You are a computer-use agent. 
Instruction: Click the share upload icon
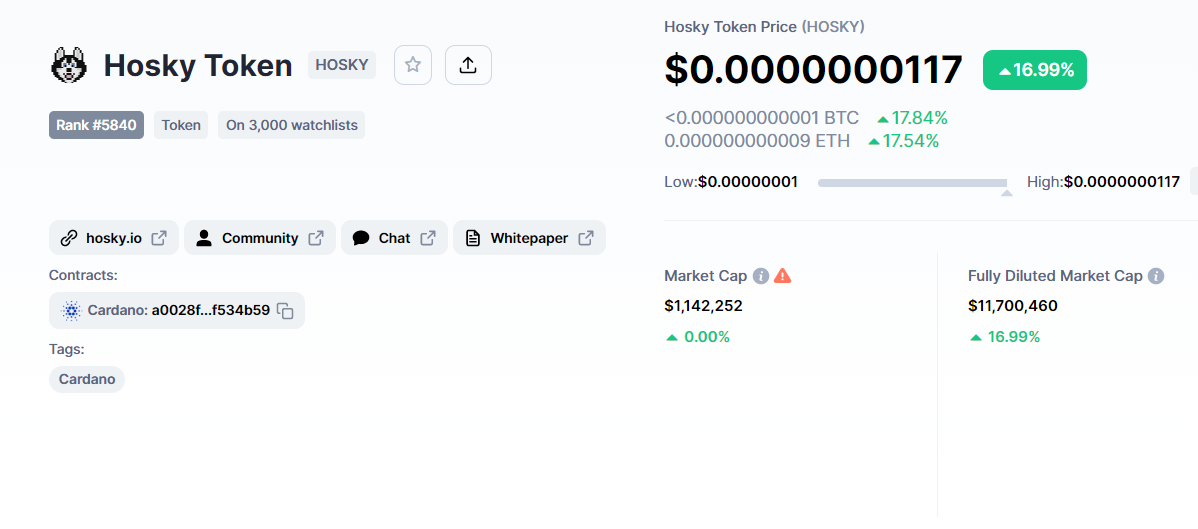[x=468, y=65]
